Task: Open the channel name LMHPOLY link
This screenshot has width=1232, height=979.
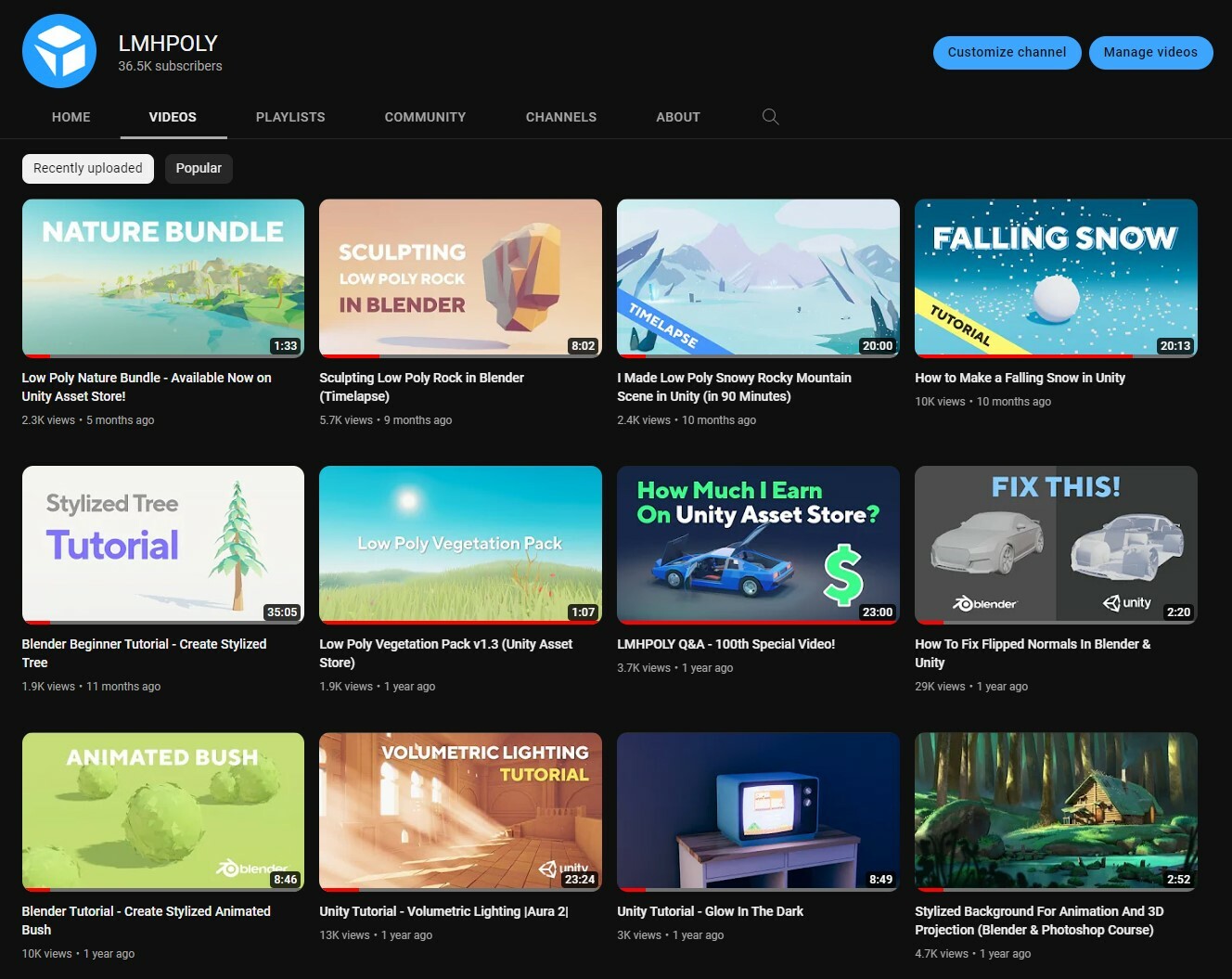Action: (168, 43)
